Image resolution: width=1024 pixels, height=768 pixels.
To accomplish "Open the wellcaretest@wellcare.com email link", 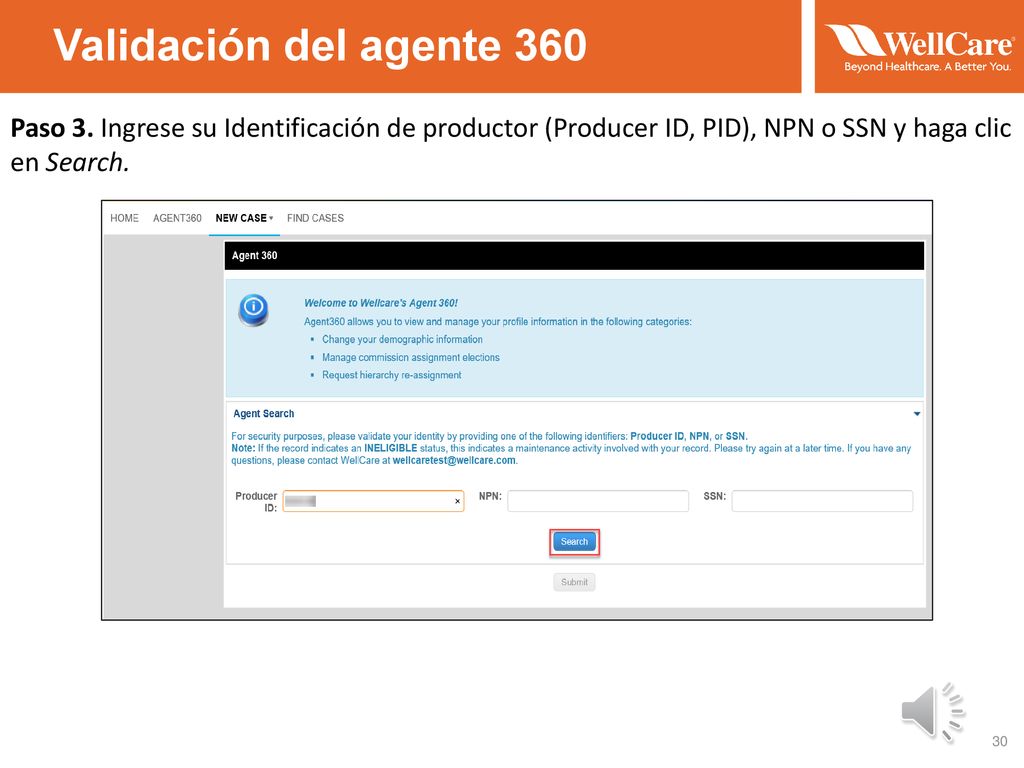I will click(454, 460).
